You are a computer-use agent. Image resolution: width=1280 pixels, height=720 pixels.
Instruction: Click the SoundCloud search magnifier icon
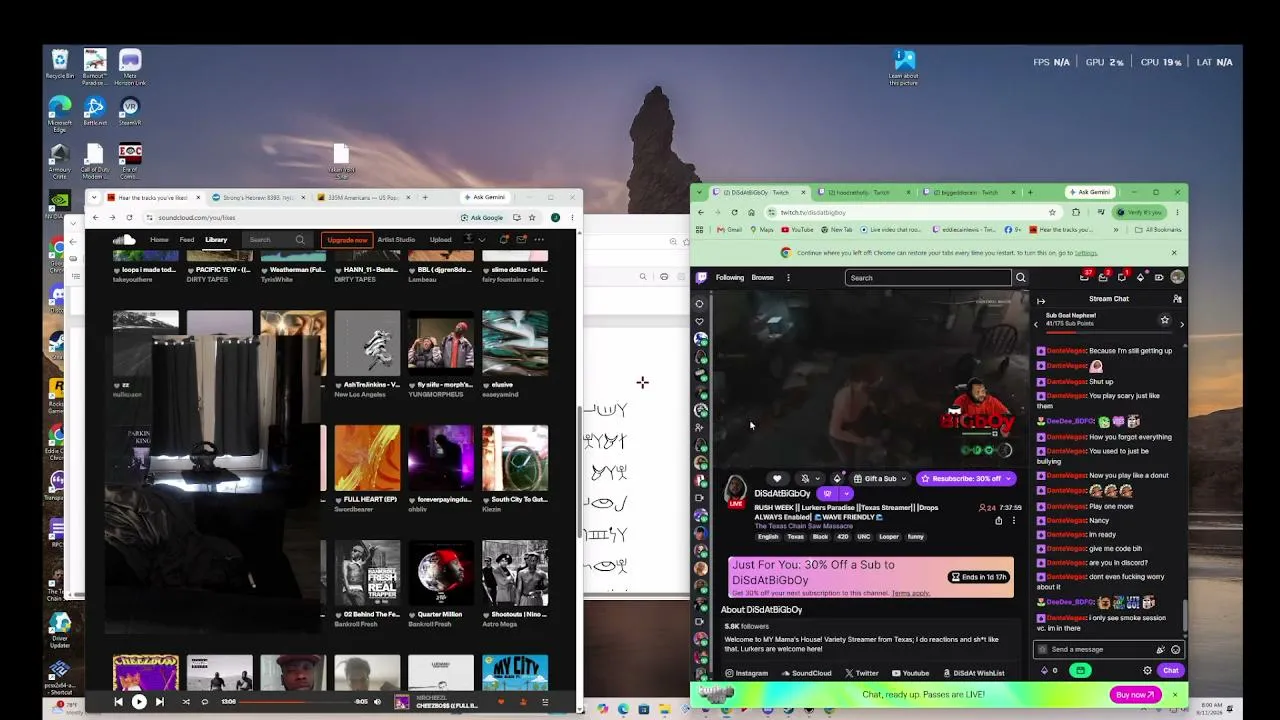[x=300, y=240]
